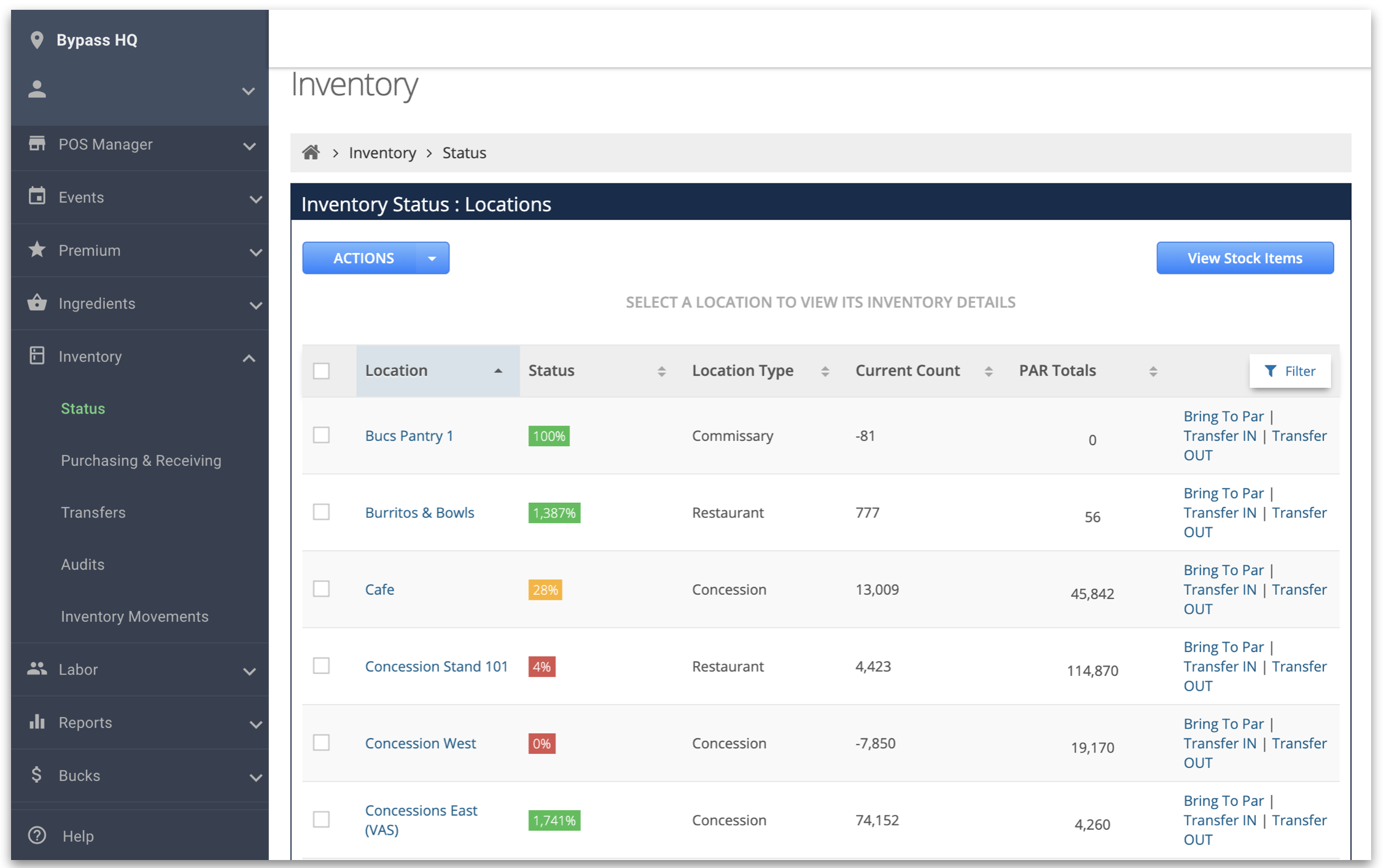Open the Filter button
Screen dimensions: 1384x868
point(1289,371)
